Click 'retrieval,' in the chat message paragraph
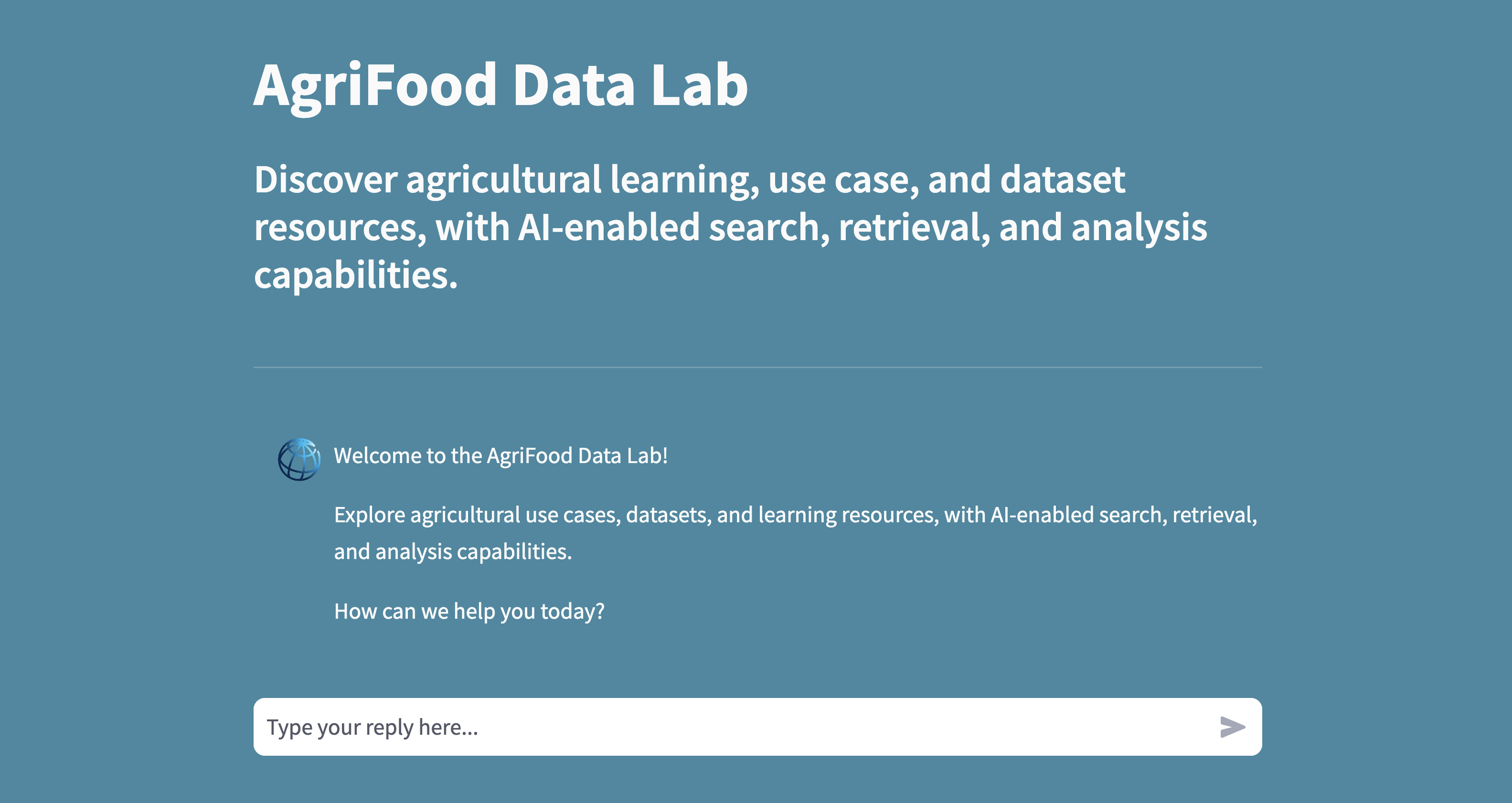1512x803 pixels. [x=1214, y=515]
